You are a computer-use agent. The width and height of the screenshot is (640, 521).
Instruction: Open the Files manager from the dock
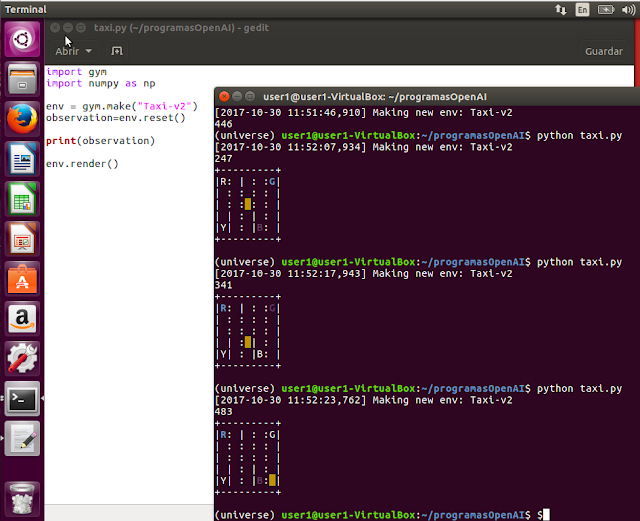(x=22, y=79)
